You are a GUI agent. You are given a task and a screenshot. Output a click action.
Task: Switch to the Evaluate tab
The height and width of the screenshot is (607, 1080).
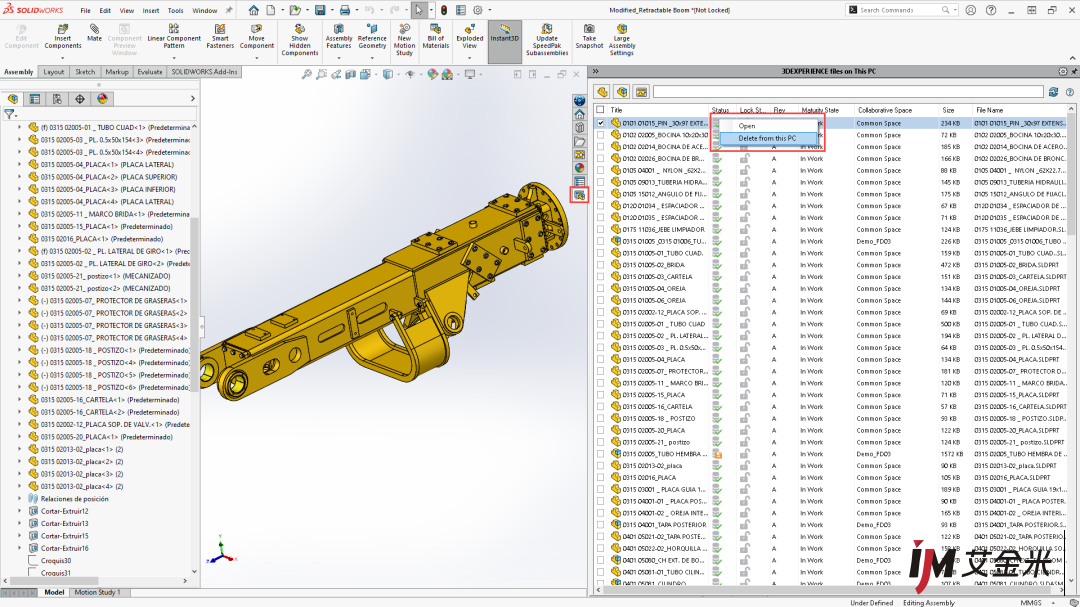coord(149,72)
